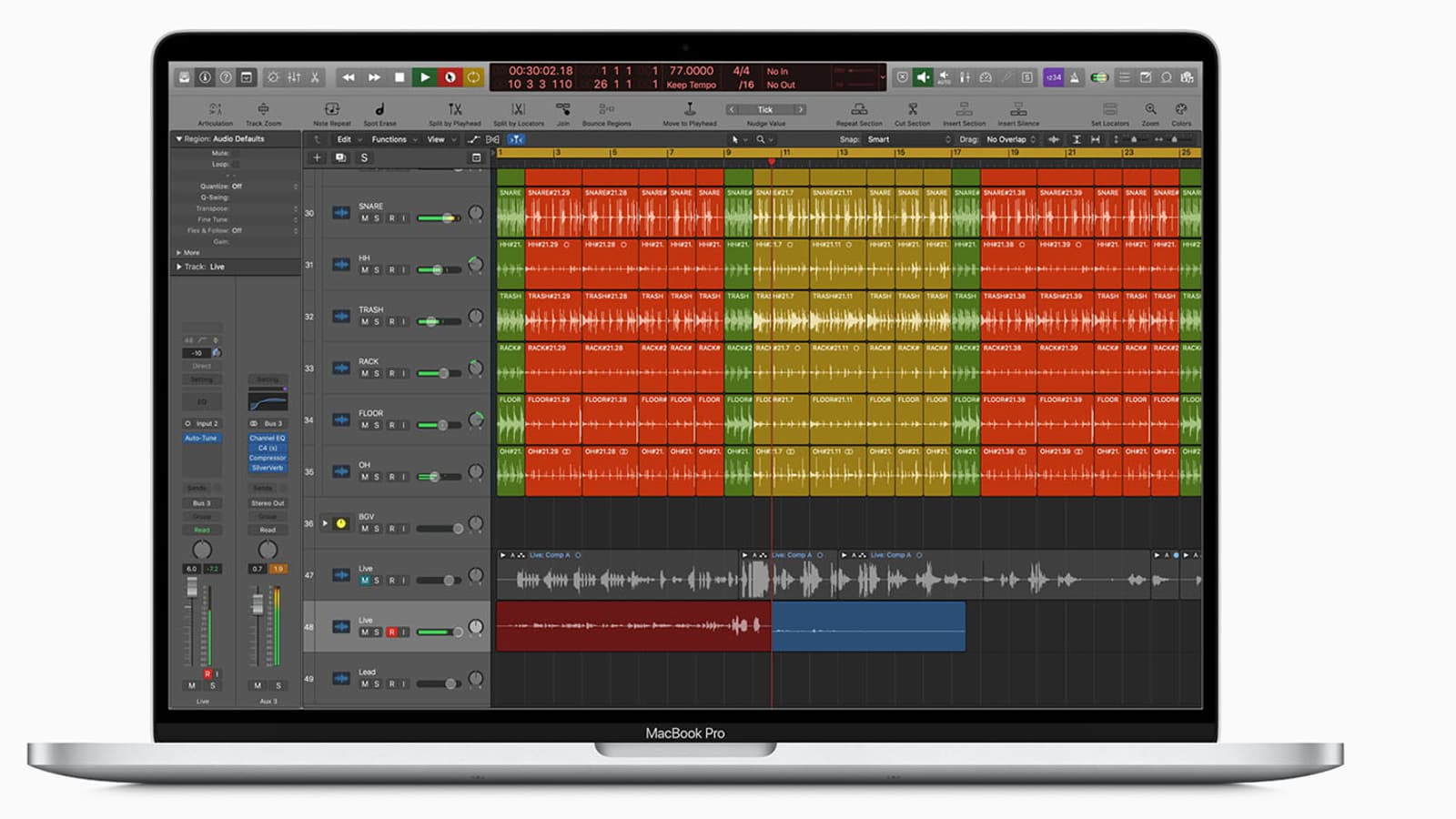The width and height of the screenshot is (1456, 819).
Task: Open the Library button in the control bar
Action: click(184, 77)
